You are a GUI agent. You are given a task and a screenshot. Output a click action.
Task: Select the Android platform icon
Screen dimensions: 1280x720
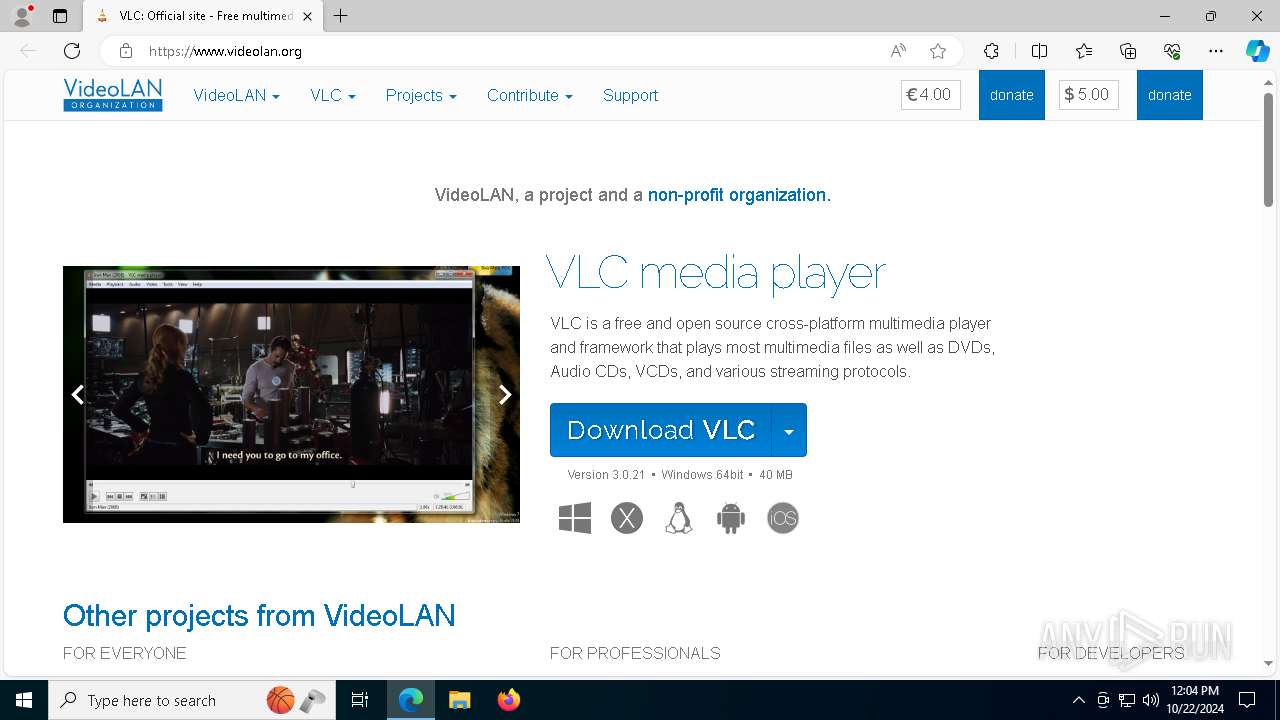coord(731,518)
